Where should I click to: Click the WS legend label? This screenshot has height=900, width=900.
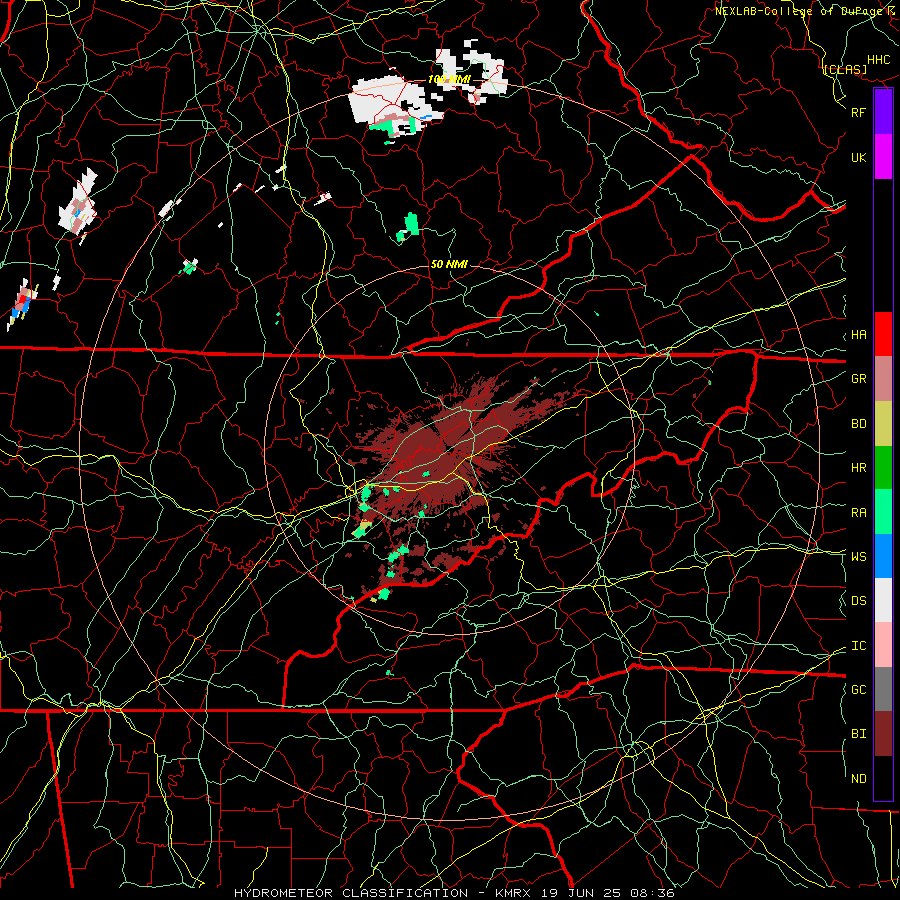pos(859,557)
